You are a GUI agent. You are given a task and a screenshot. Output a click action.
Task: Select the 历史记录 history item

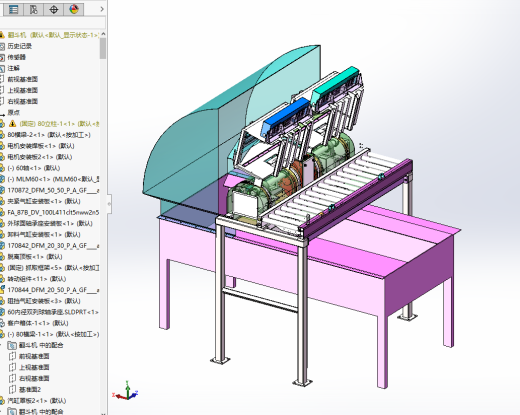[20, 46]
